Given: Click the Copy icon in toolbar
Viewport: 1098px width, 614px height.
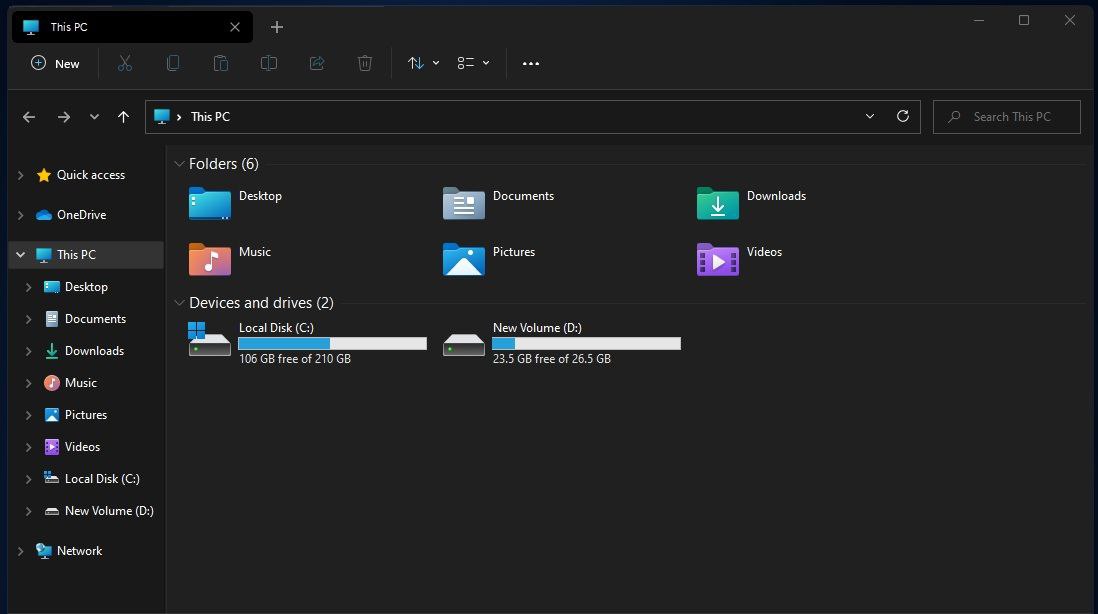Looking at the screenshot, I should tap(173, 63).
